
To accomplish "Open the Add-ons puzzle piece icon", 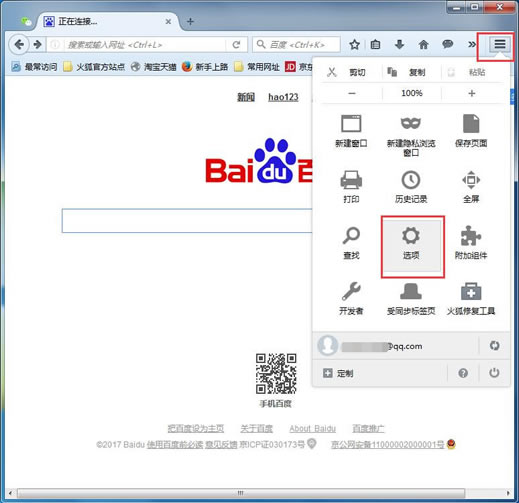I will (471, 236).
